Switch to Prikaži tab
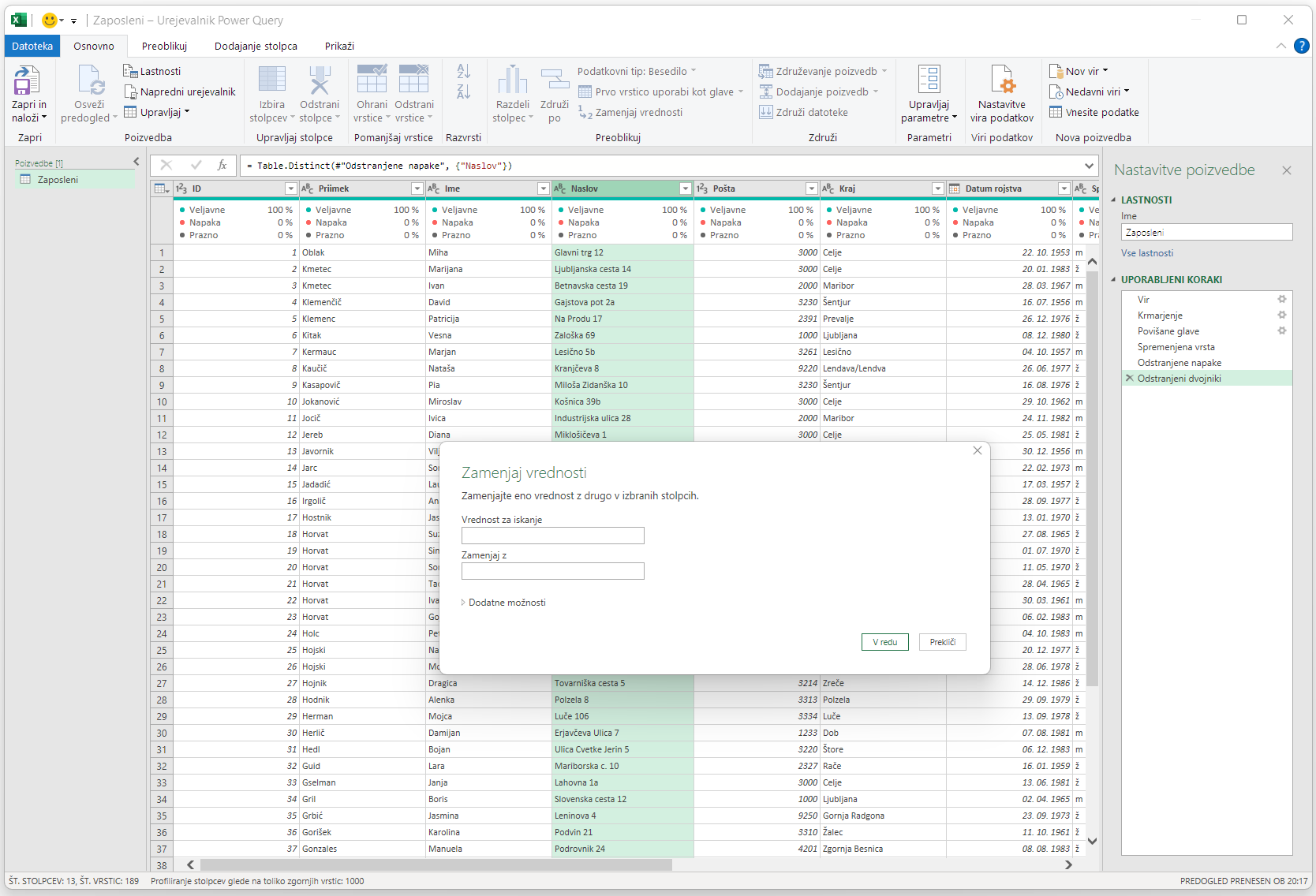 click(x=339, y=46)
